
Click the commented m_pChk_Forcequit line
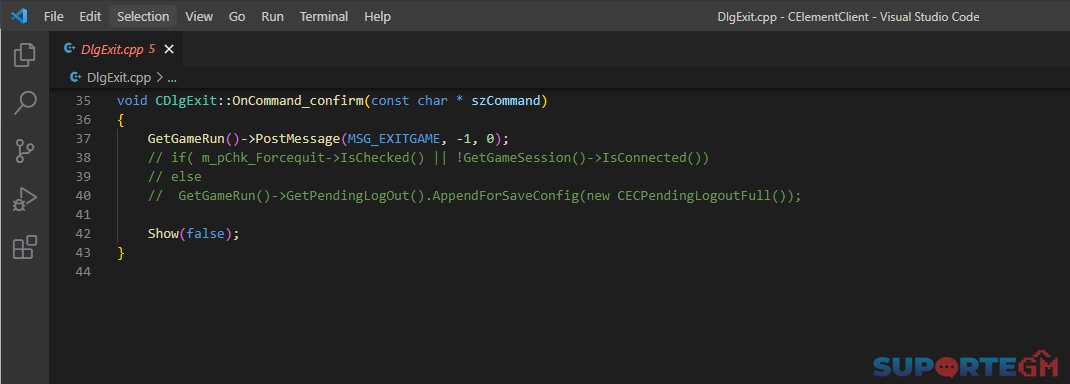point(429,158)
